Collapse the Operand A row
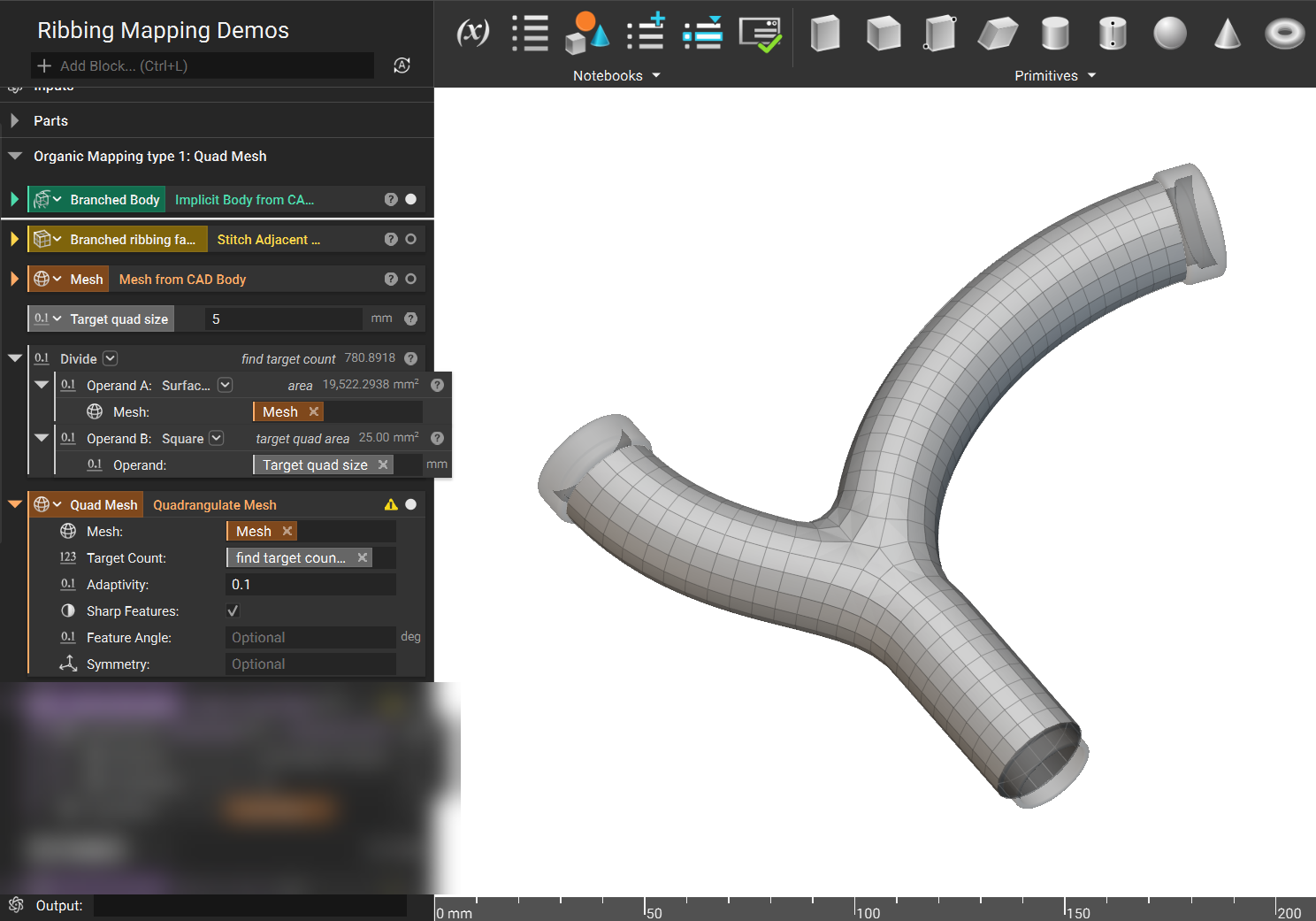1316x921 pixels. (41, 385)
